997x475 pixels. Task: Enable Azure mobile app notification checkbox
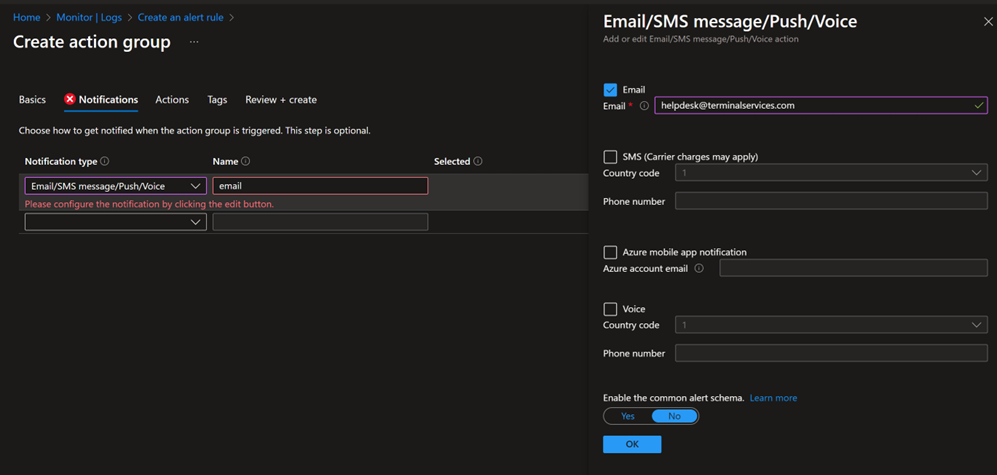[610, 252]
